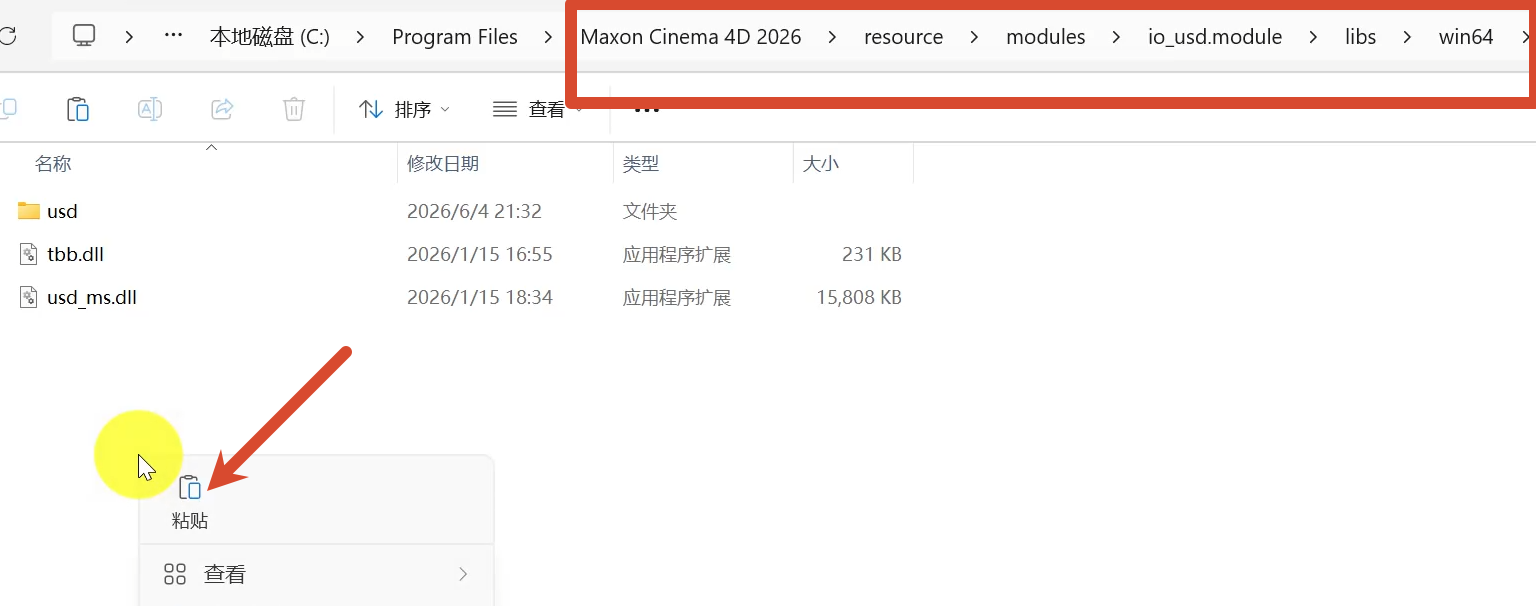
Task: Click the Rename icon in the toolbar
Action: coord(150,109)
